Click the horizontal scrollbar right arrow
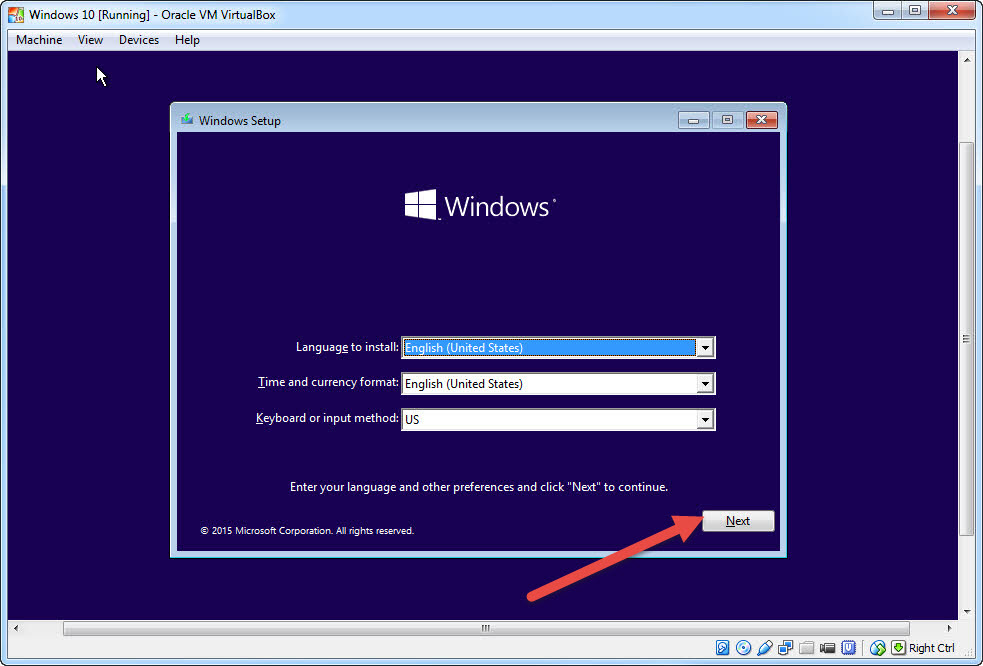Viewport: 983px width, 666px height. pyautogui.click(x=949, y=628)
